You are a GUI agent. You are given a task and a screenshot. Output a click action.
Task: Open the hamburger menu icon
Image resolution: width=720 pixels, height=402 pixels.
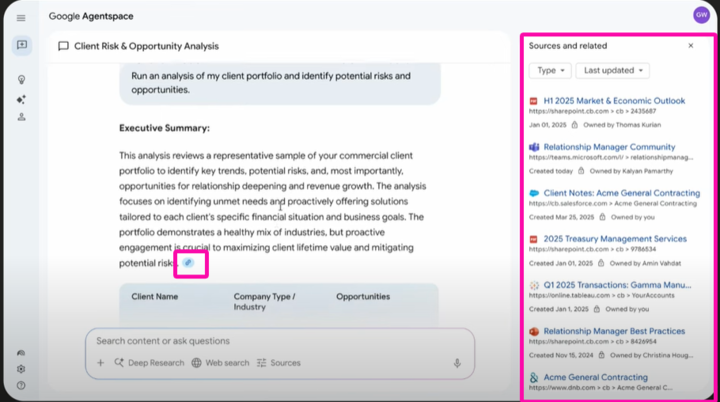21,18
